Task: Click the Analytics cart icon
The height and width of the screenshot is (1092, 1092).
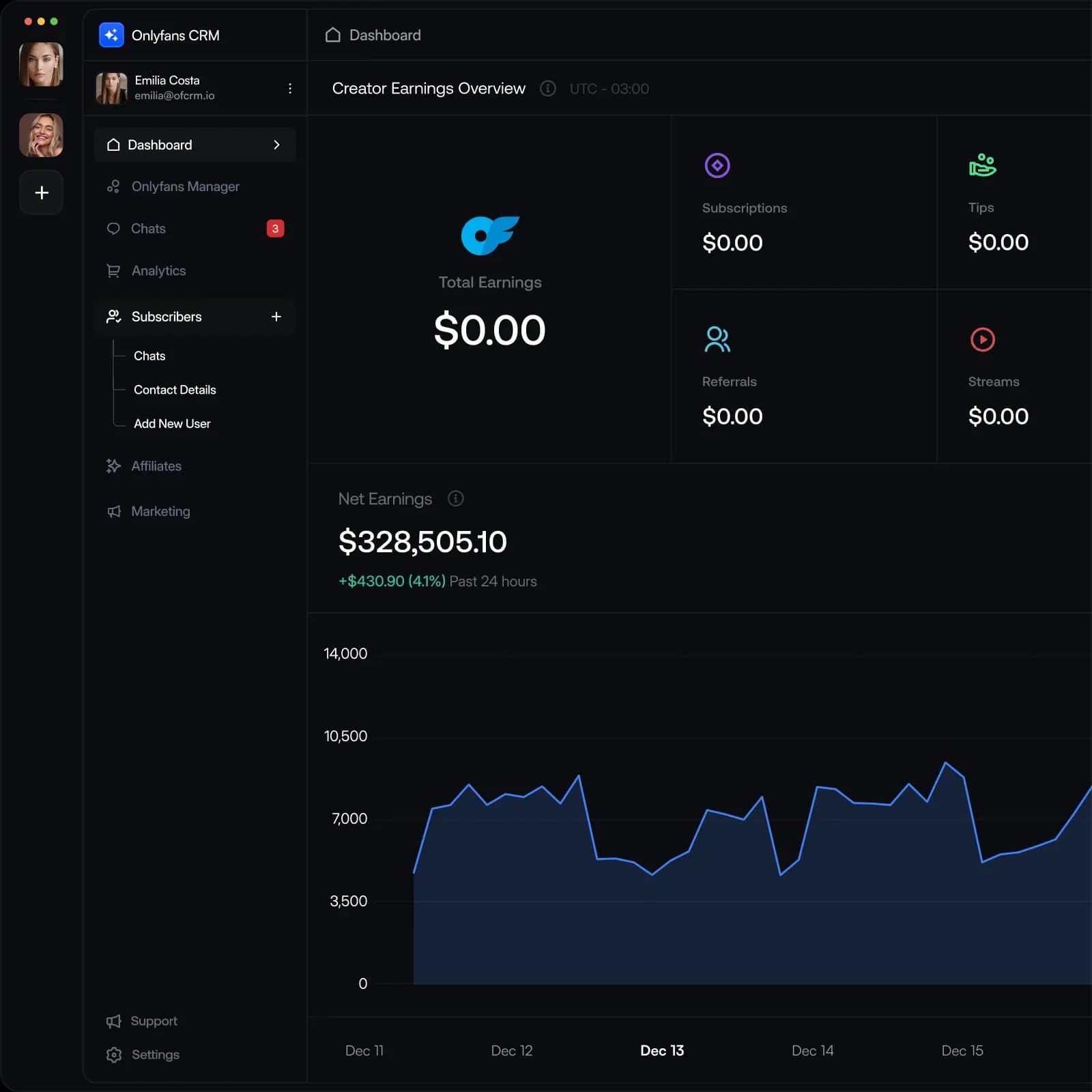Action: pos(113,271)
